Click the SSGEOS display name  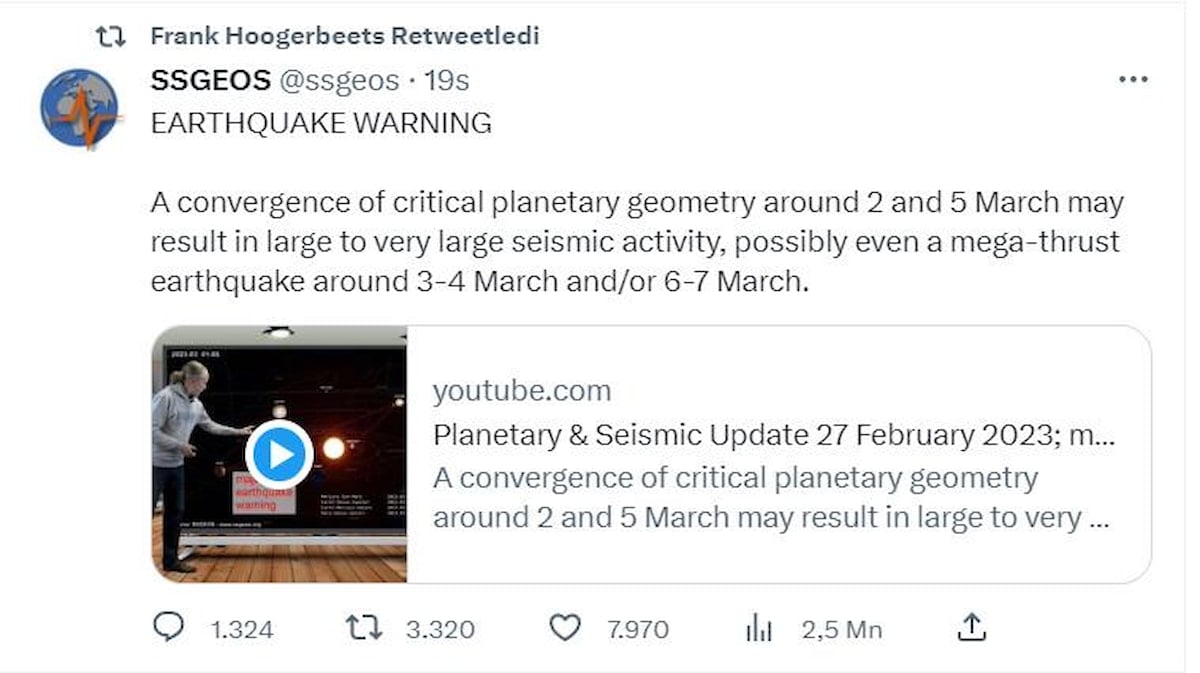210,81
